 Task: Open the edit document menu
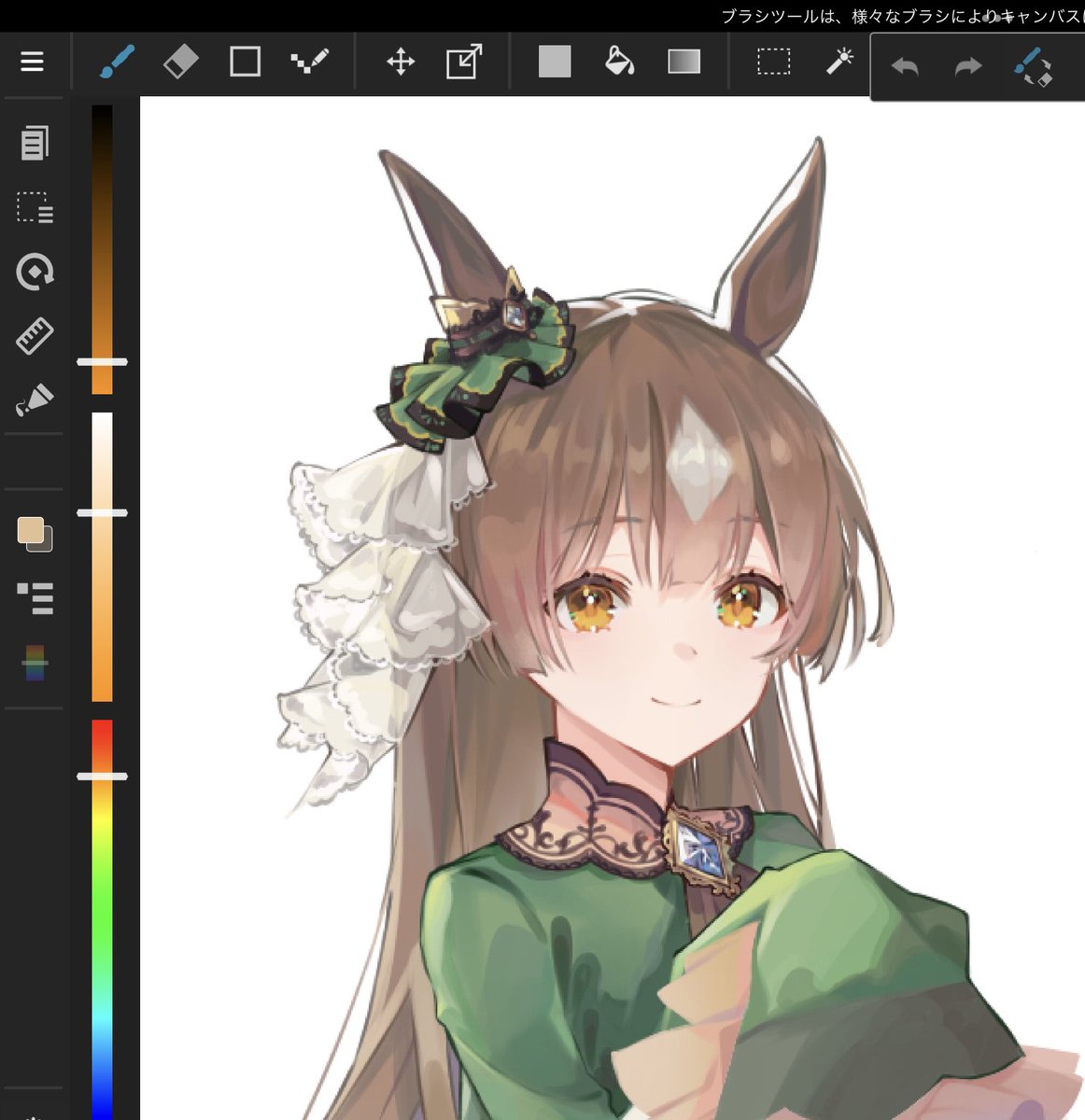(35, 143)
